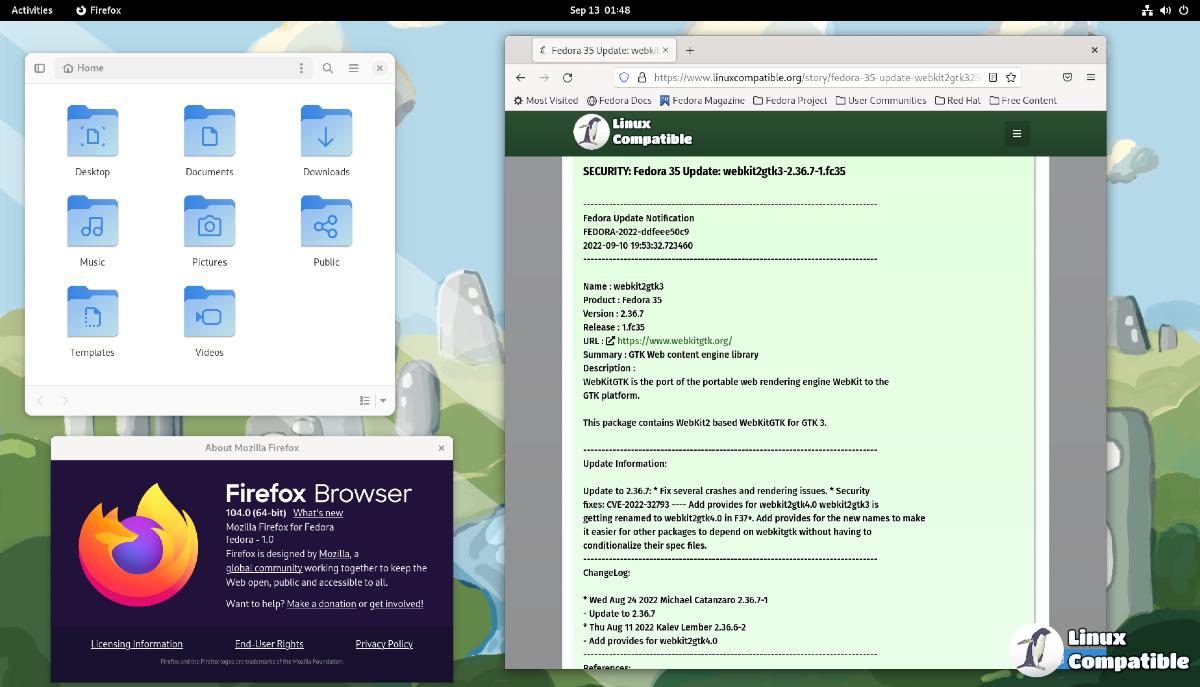Bookmark this page with the star icon
This screenshot has height=687, width=1200.
click(x=1011, y=77)
